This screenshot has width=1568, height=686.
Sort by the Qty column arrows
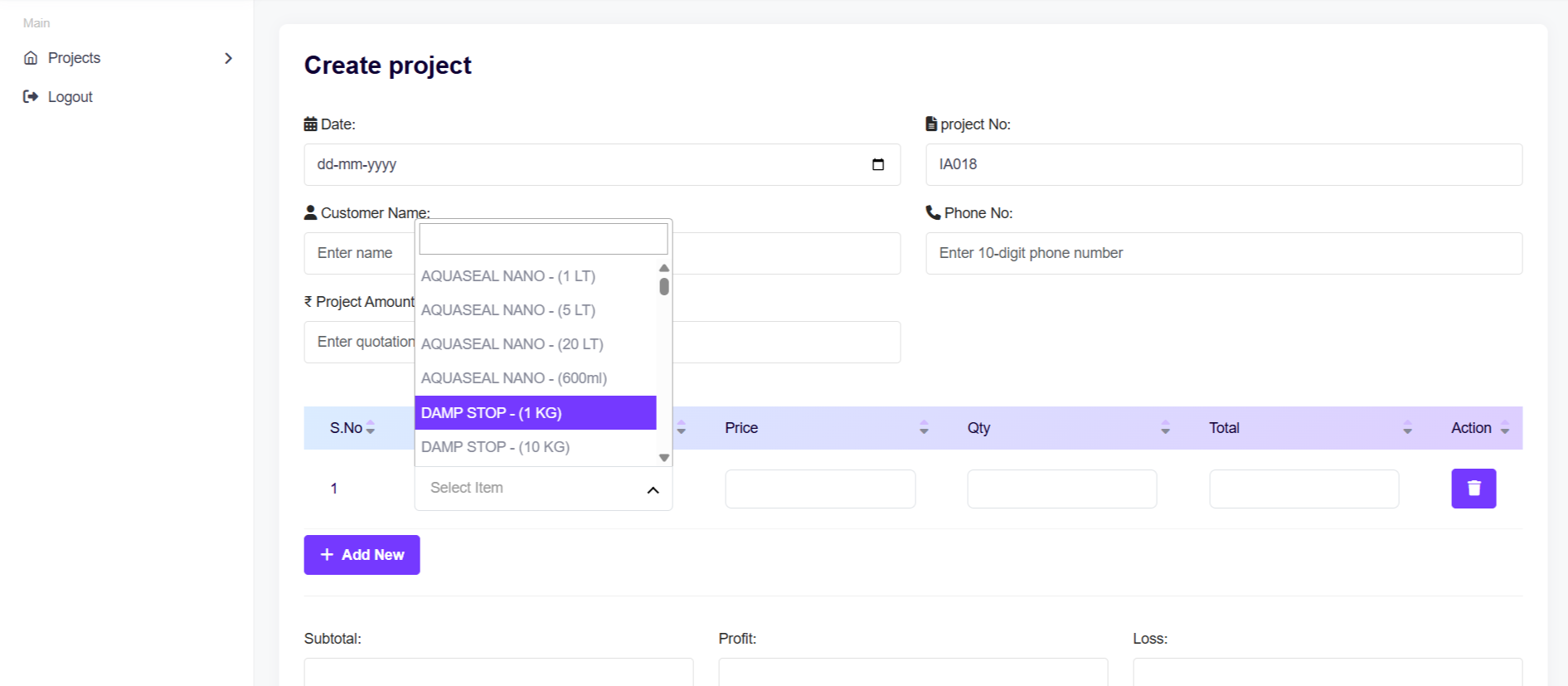[x=1165, y=428]
